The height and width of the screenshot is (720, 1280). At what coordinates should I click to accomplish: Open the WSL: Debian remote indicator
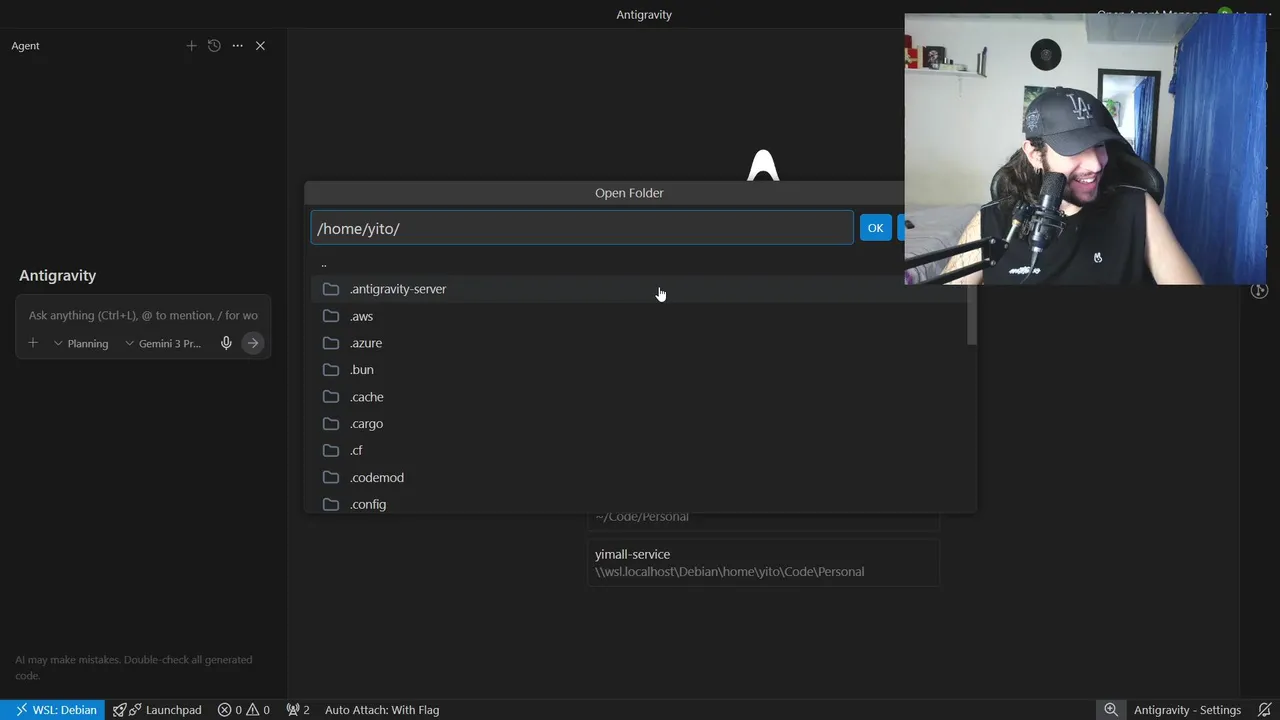52,710
